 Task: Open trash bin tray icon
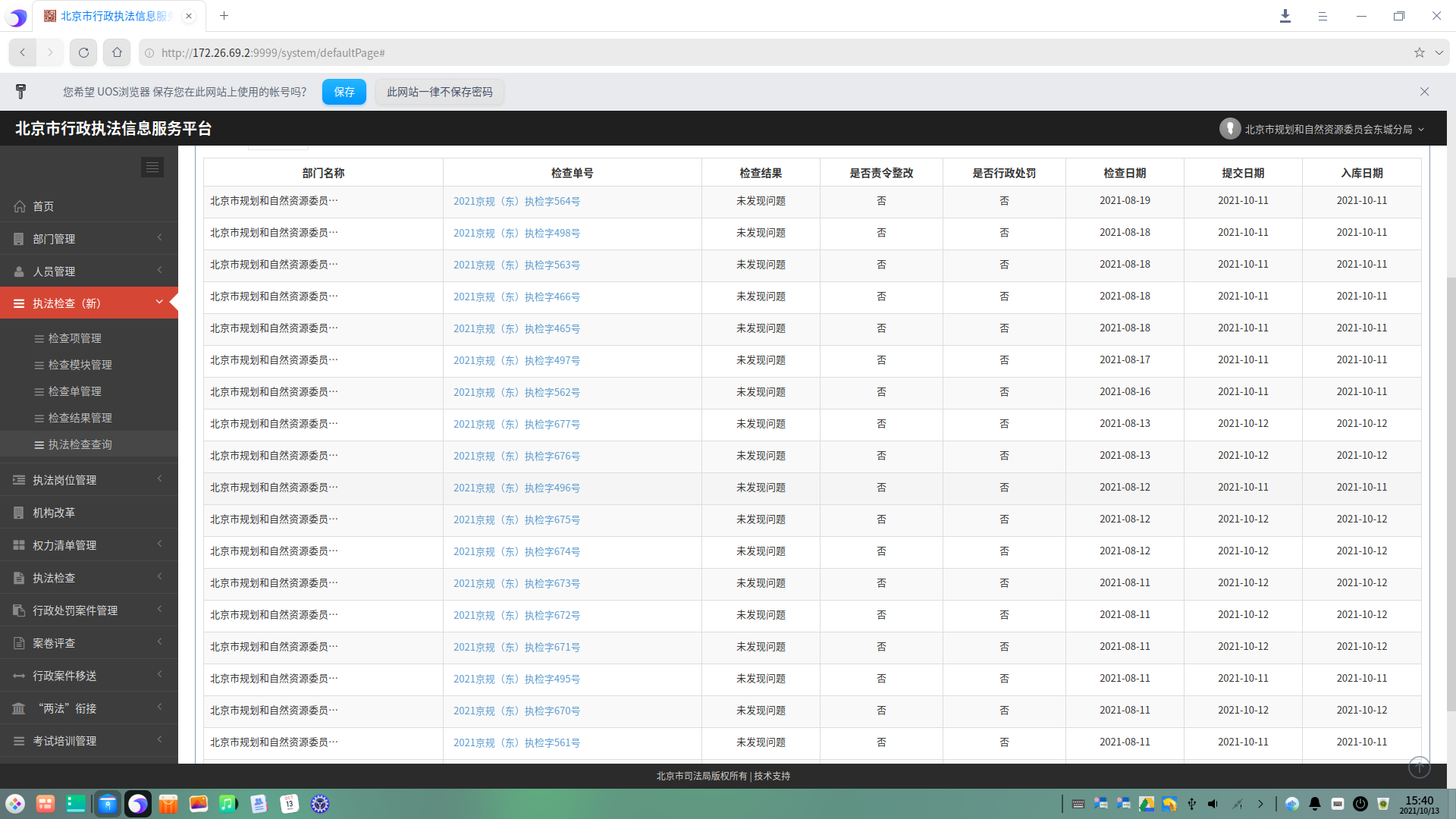click(1383, 804)
